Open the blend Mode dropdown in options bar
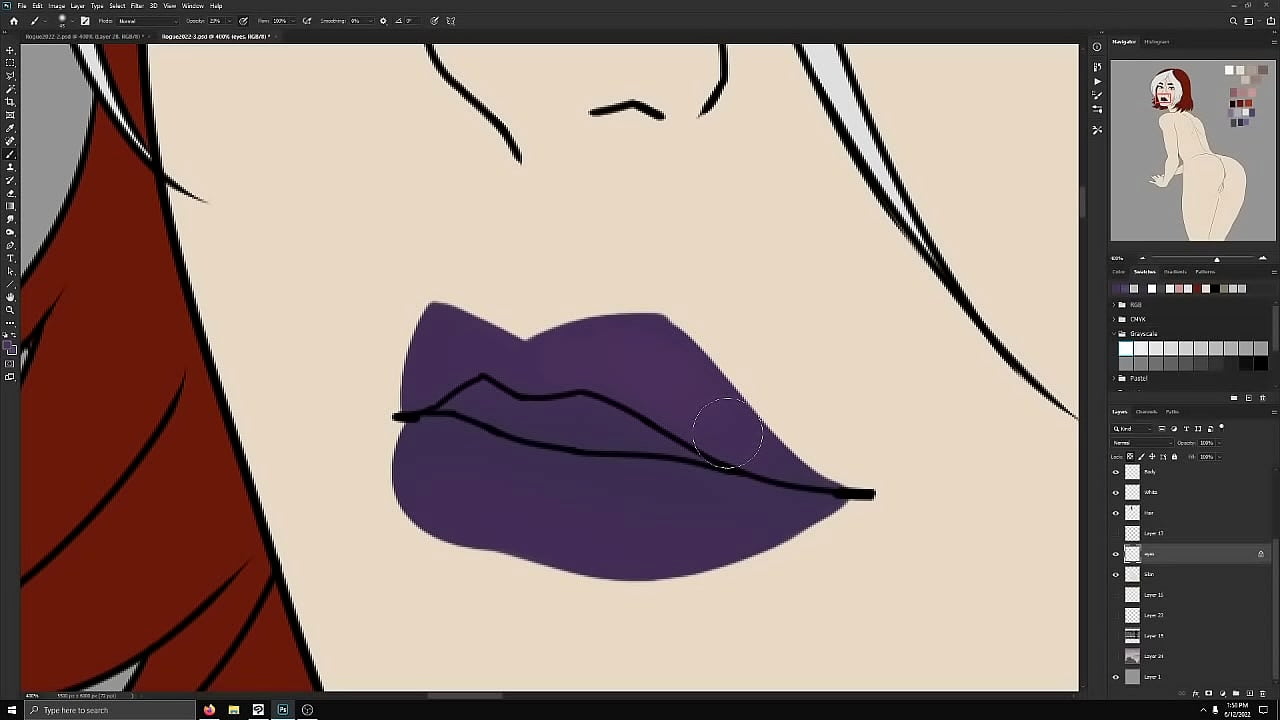The height and width of the screenshot is (720, 1280). (149, 20)
